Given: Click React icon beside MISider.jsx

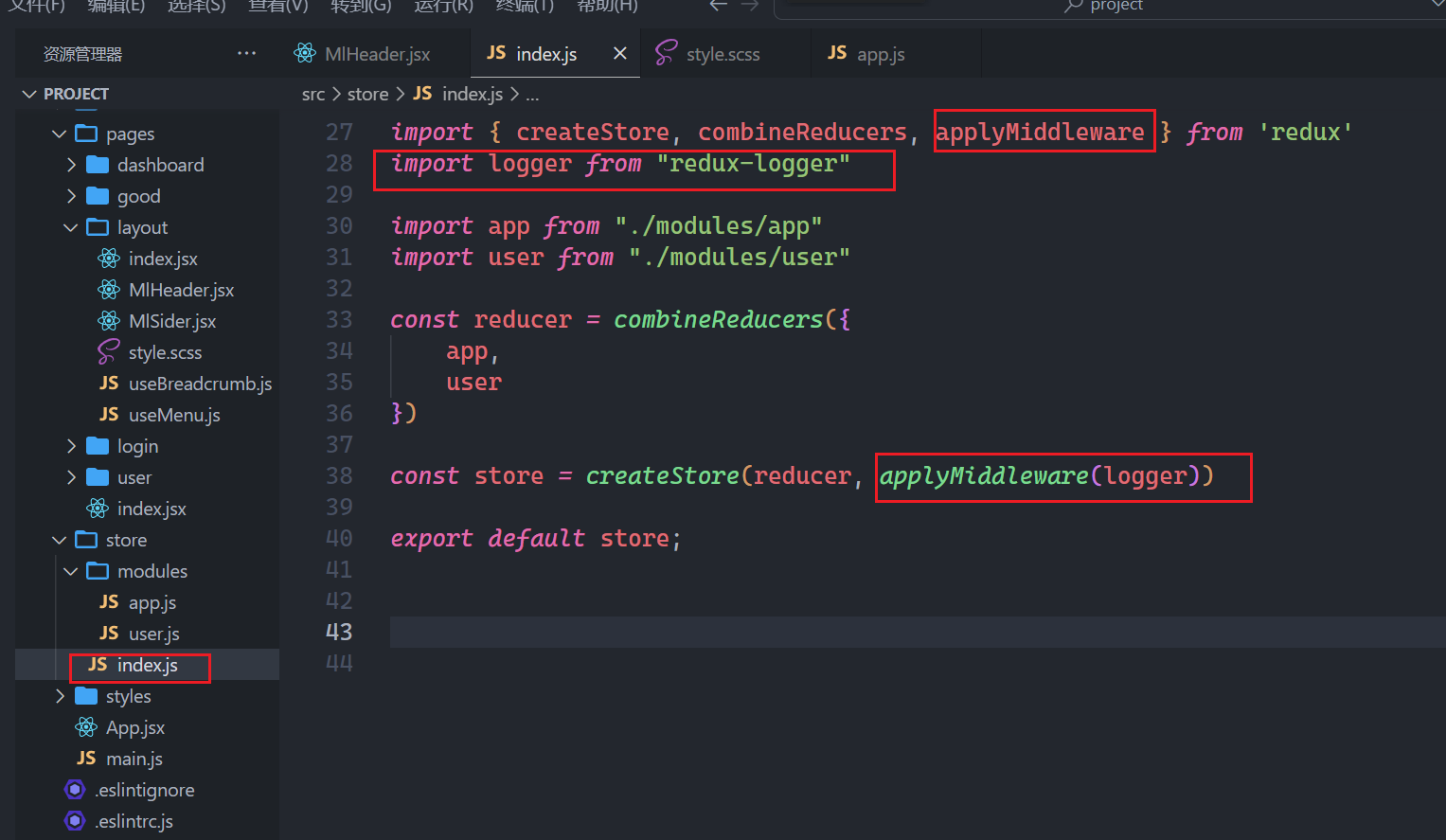Looking at the screenshot, I should coord(109,321).
